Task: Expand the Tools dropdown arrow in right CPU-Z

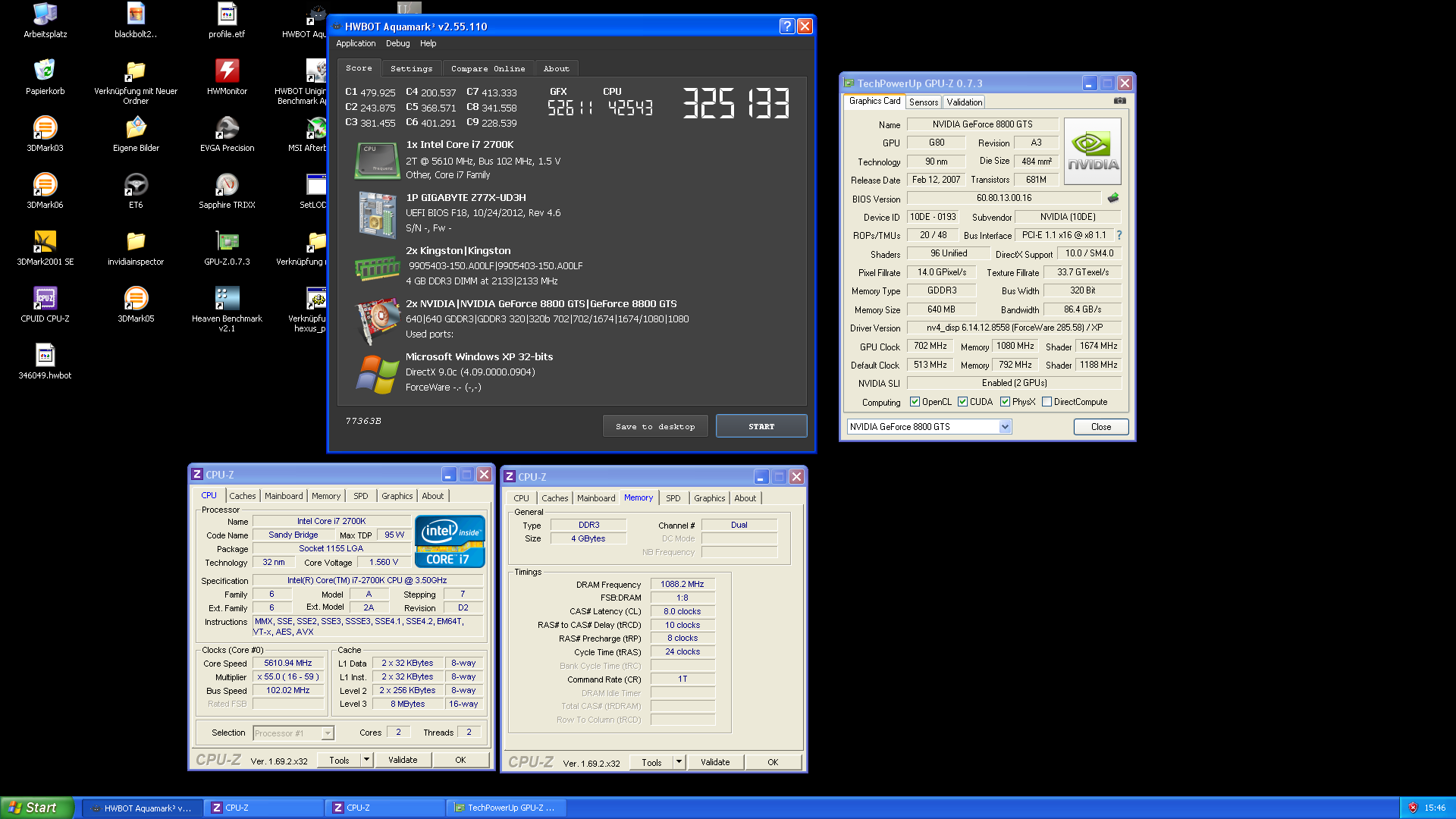Action: (x=679, y=762)
